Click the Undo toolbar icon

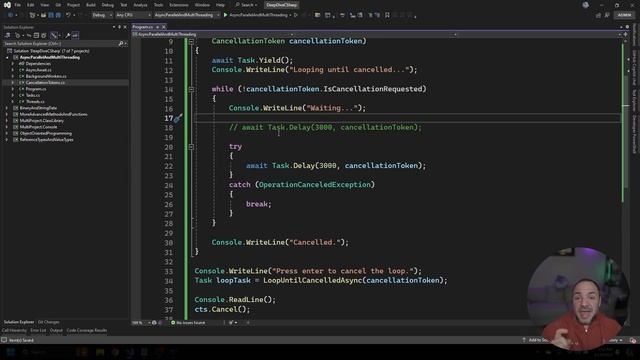(68, 15)
